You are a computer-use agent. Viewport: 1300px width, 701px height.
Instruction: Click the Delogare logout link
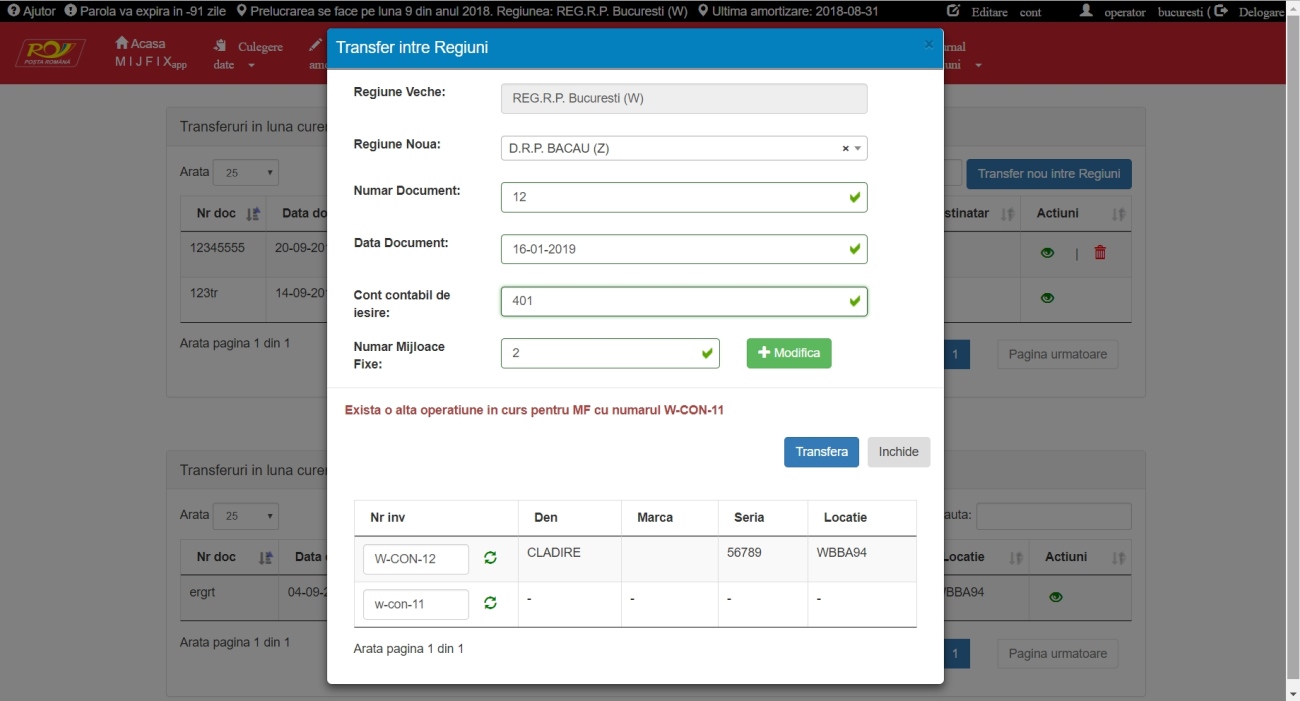[1253, 12]
